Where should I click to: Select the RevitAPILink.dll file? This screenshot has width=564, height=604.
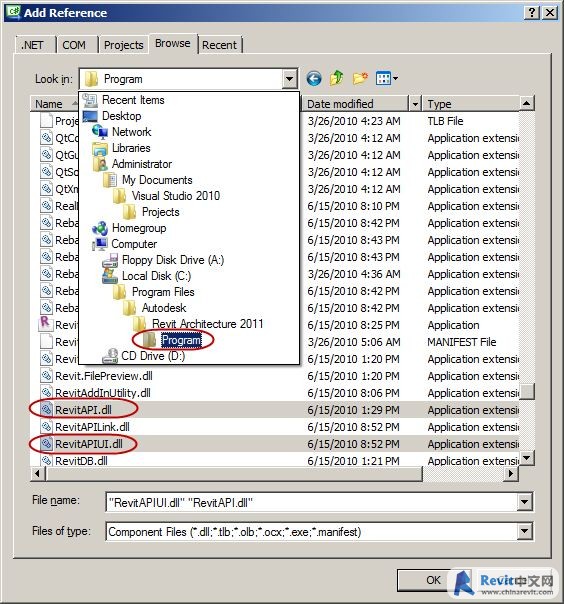coord(92,427)
